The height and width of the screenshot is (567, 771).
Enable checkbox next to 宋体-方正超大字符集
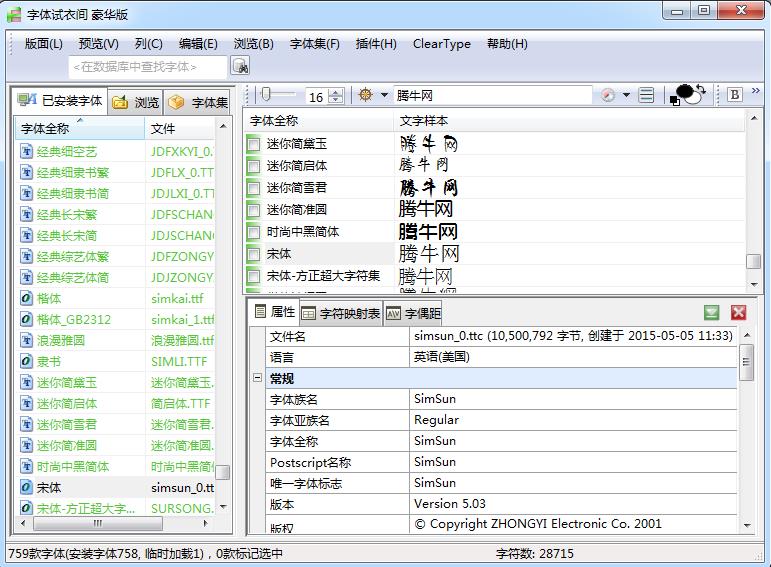point(254,276)
